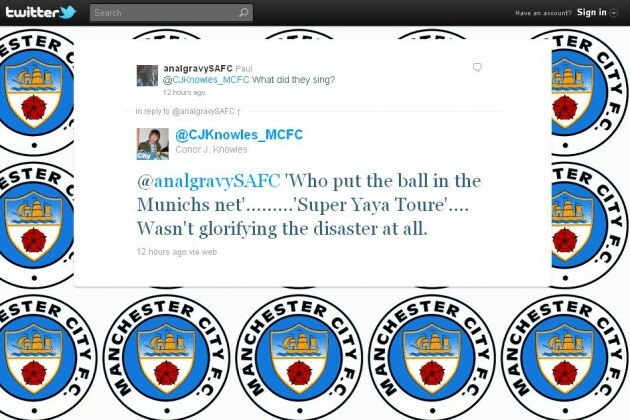This screenshot has height=420, width=630.
Task: Click the Conor J. Knowles full name
Action: (211, 150)
